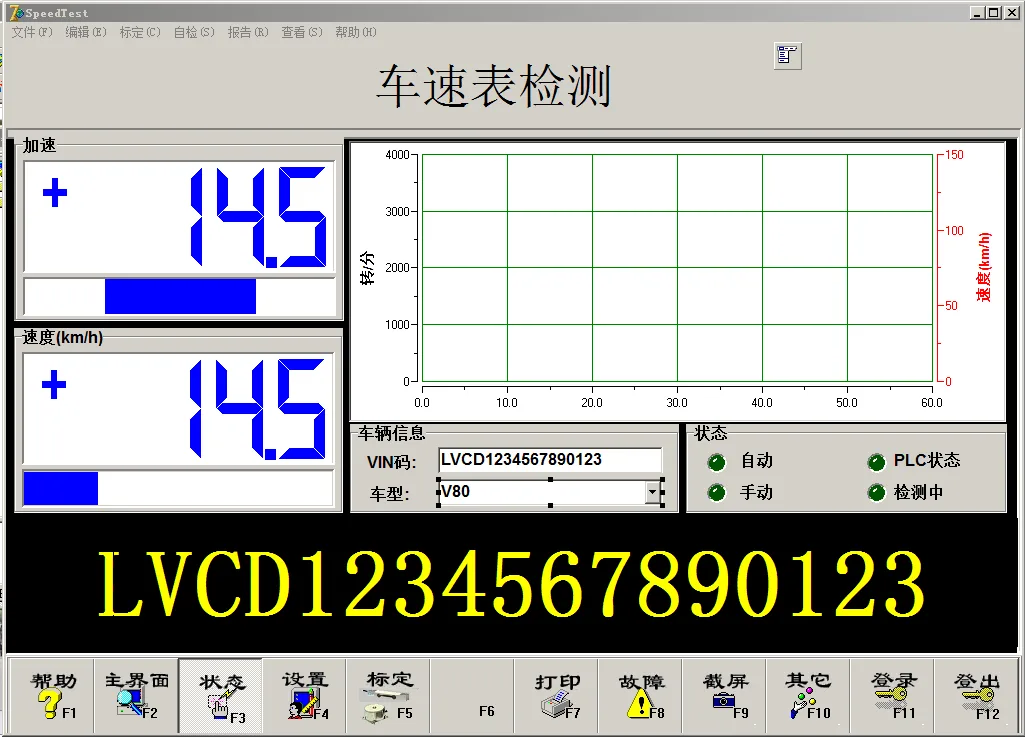Viewport: 1025px width, 737px height.
Task: Open the 帮助 F1 help icon
Action: [52, 696]
